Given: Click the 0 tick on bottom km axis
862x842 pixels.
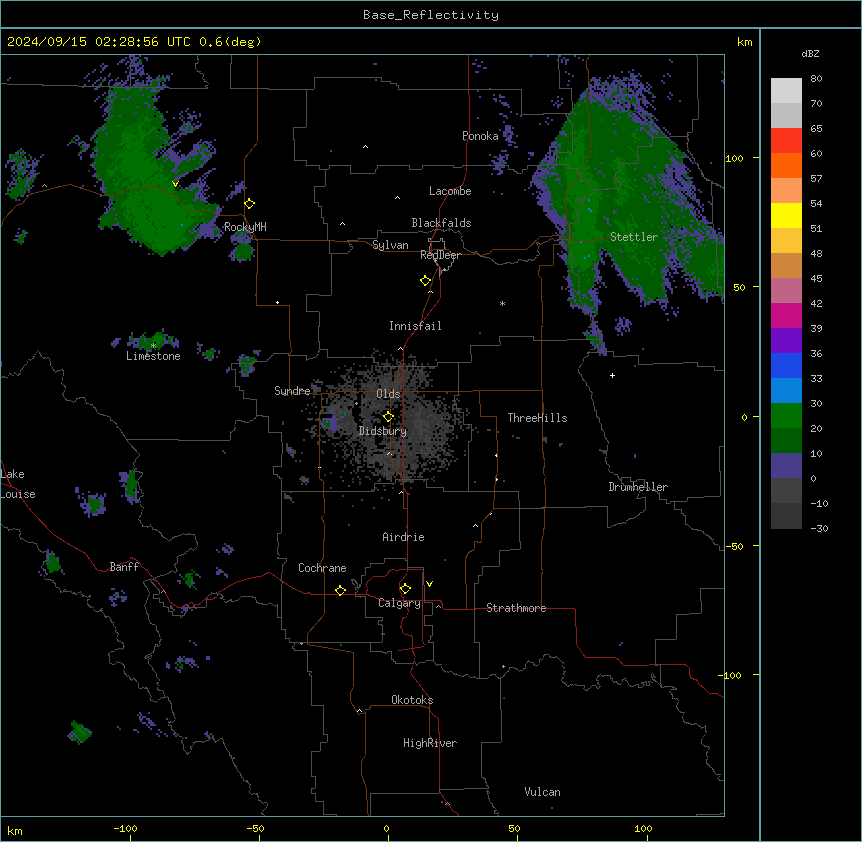Looking at the screenshot, I should pyautogui.click(x=386, y=829).
